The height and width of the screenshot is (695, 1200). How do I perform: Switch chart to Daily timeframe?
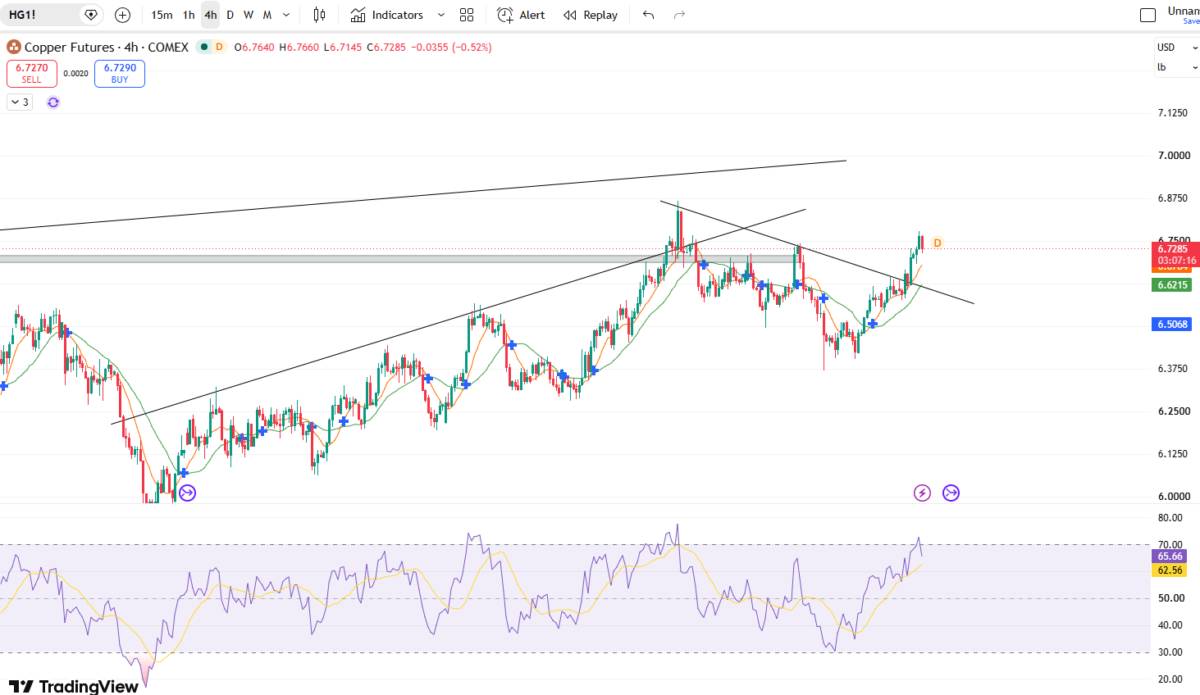coord(230,15)
